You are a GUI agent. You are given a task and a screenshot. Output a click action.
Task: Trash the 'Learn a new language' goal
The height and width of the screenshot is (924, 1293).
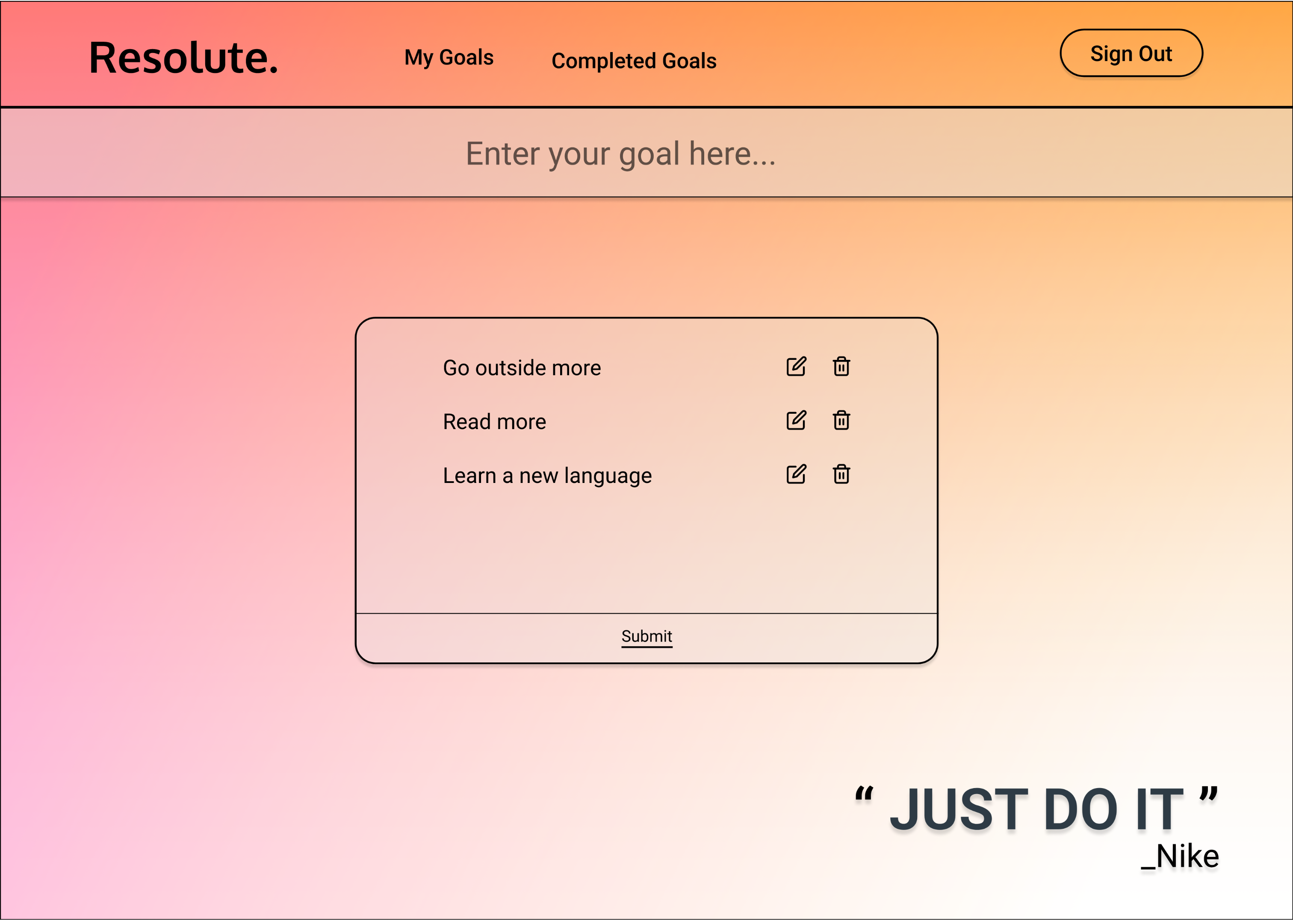point(841,474)
